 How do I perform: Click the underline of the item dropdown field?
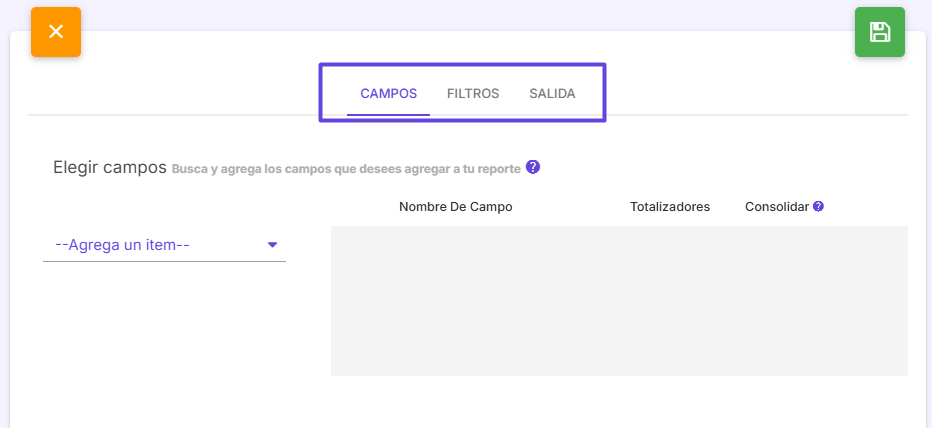(x=164, y=261)
